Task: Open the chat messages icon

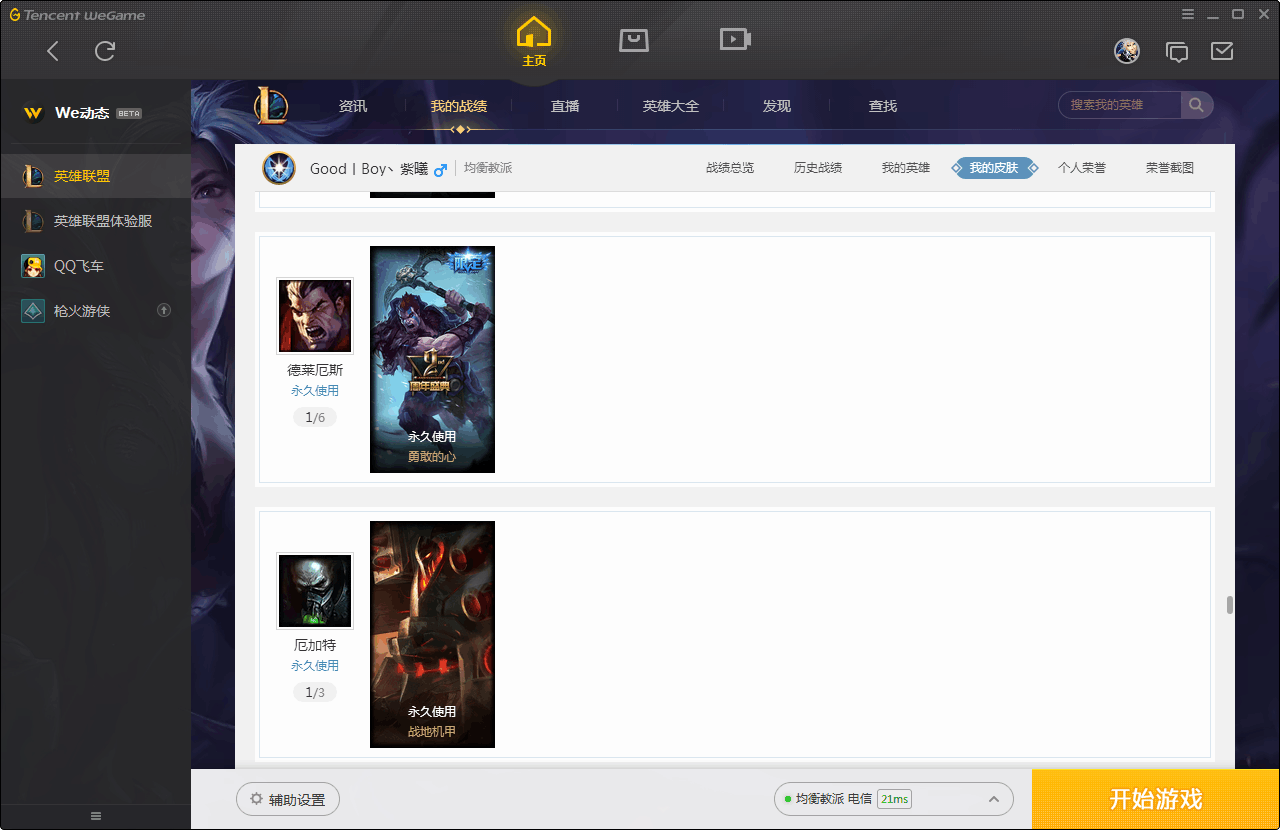Action: click(x=1177, y=52)
